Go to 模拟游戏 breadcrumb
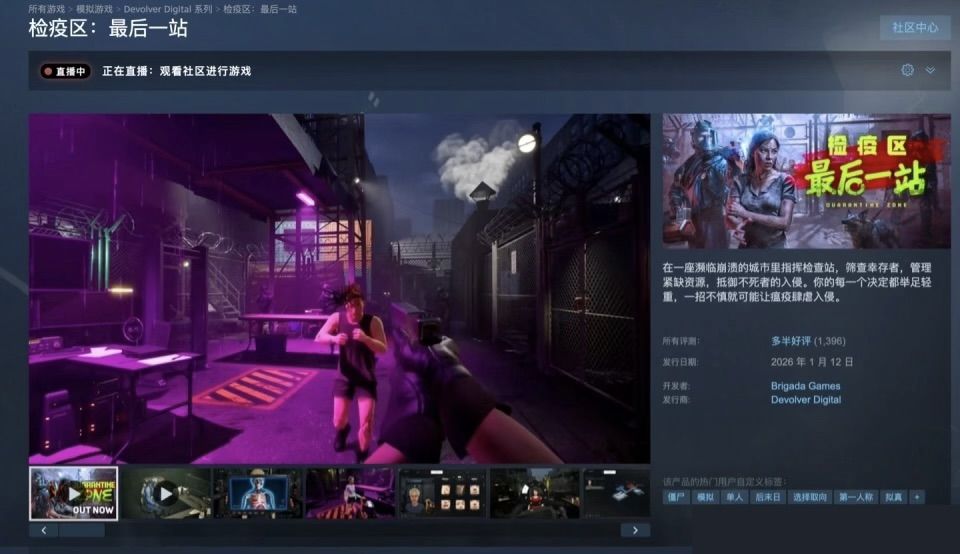 (x=94, y=9)
